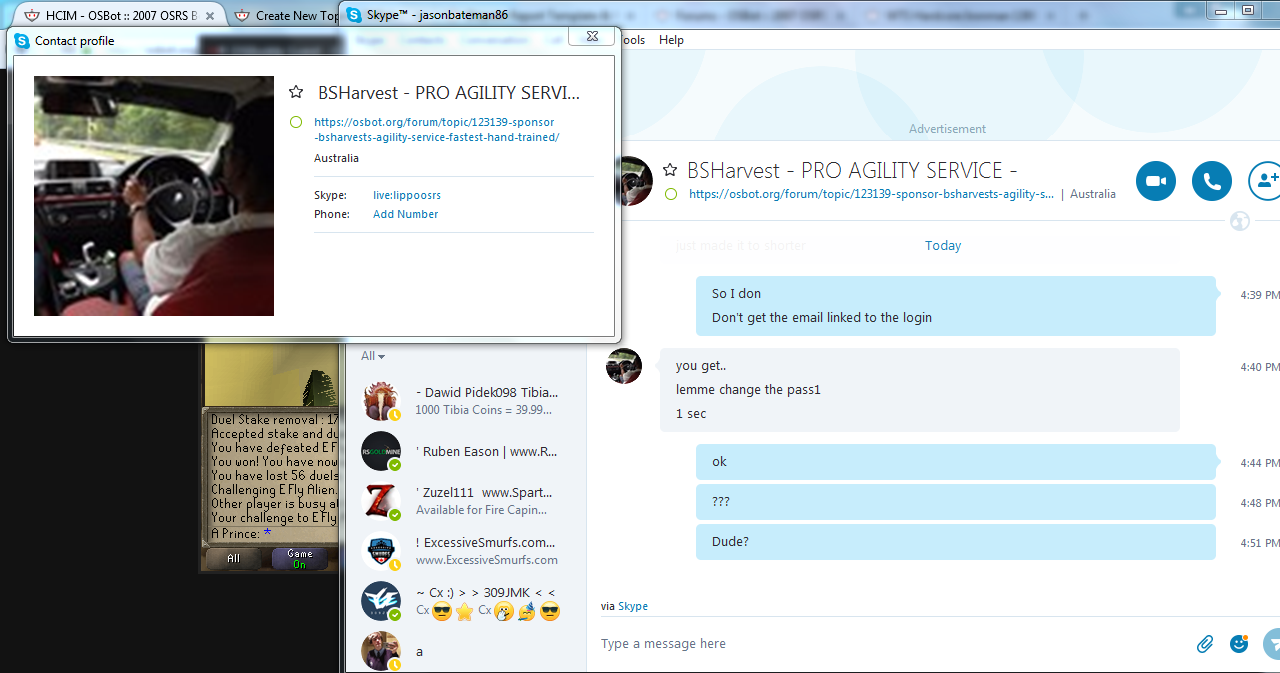Click the '1 sec' message
The image size is (1280, 673).
pos(691,414)
